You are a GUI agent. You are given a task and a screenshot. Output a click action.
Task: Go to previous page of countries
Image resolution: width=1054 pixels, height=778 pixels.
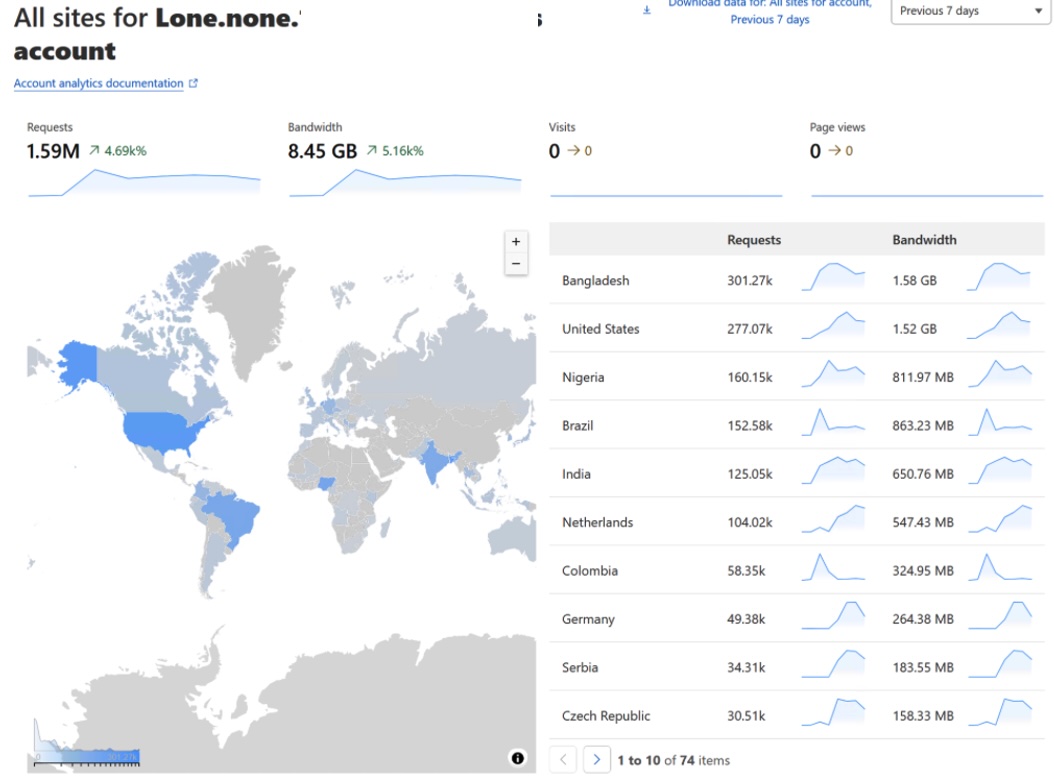tap(563, 760)
